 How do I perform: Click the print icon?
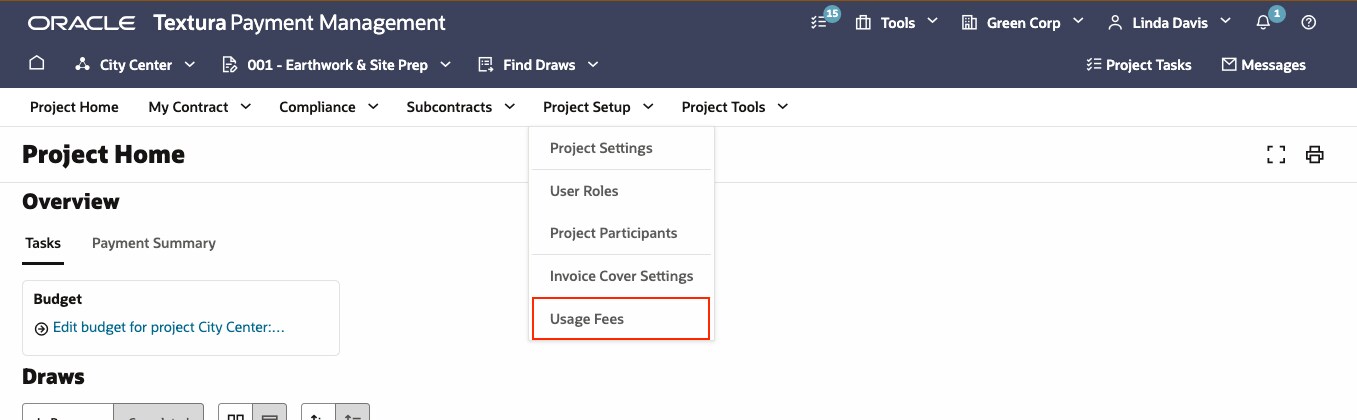[1314, 154]
